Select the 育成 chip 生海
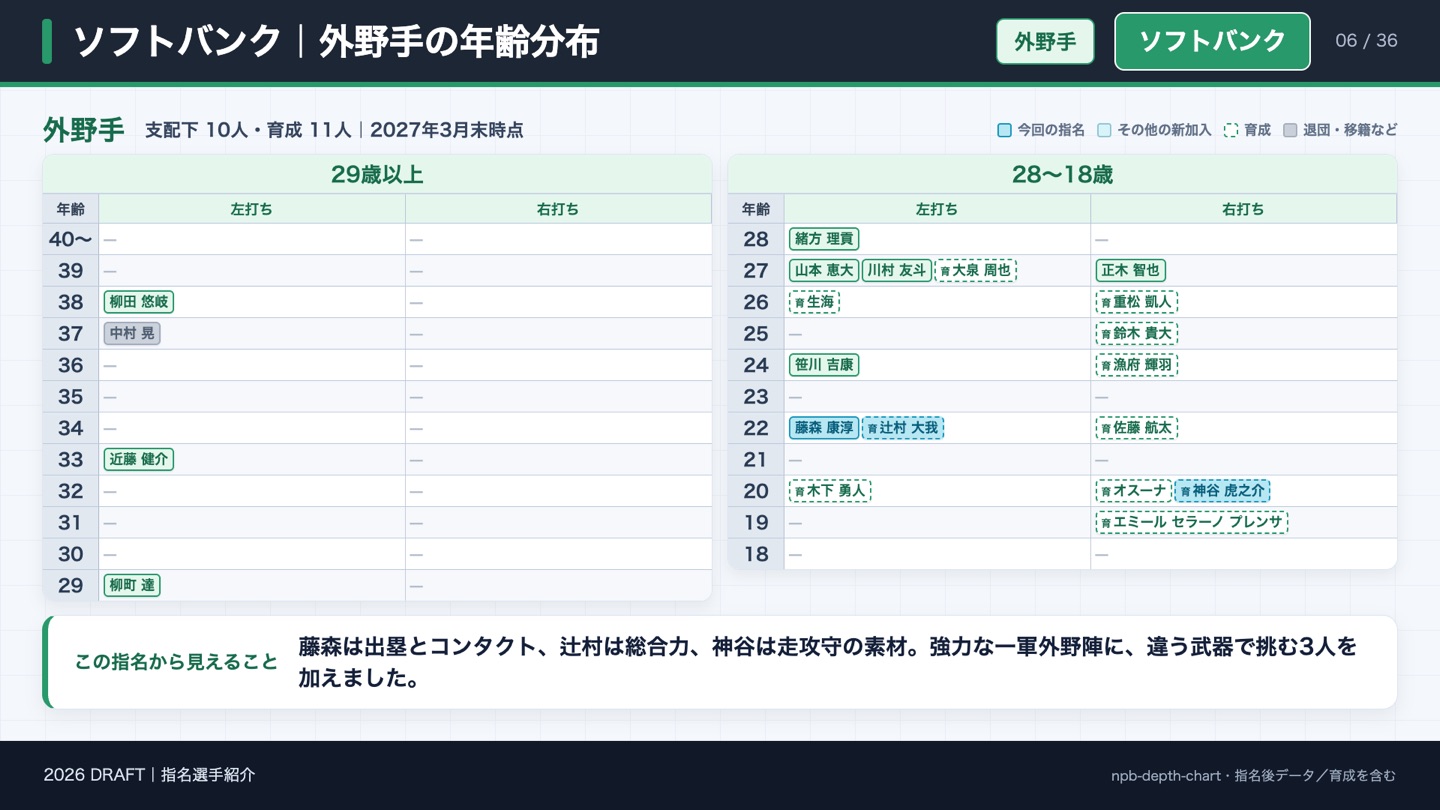 coord(814,302)
